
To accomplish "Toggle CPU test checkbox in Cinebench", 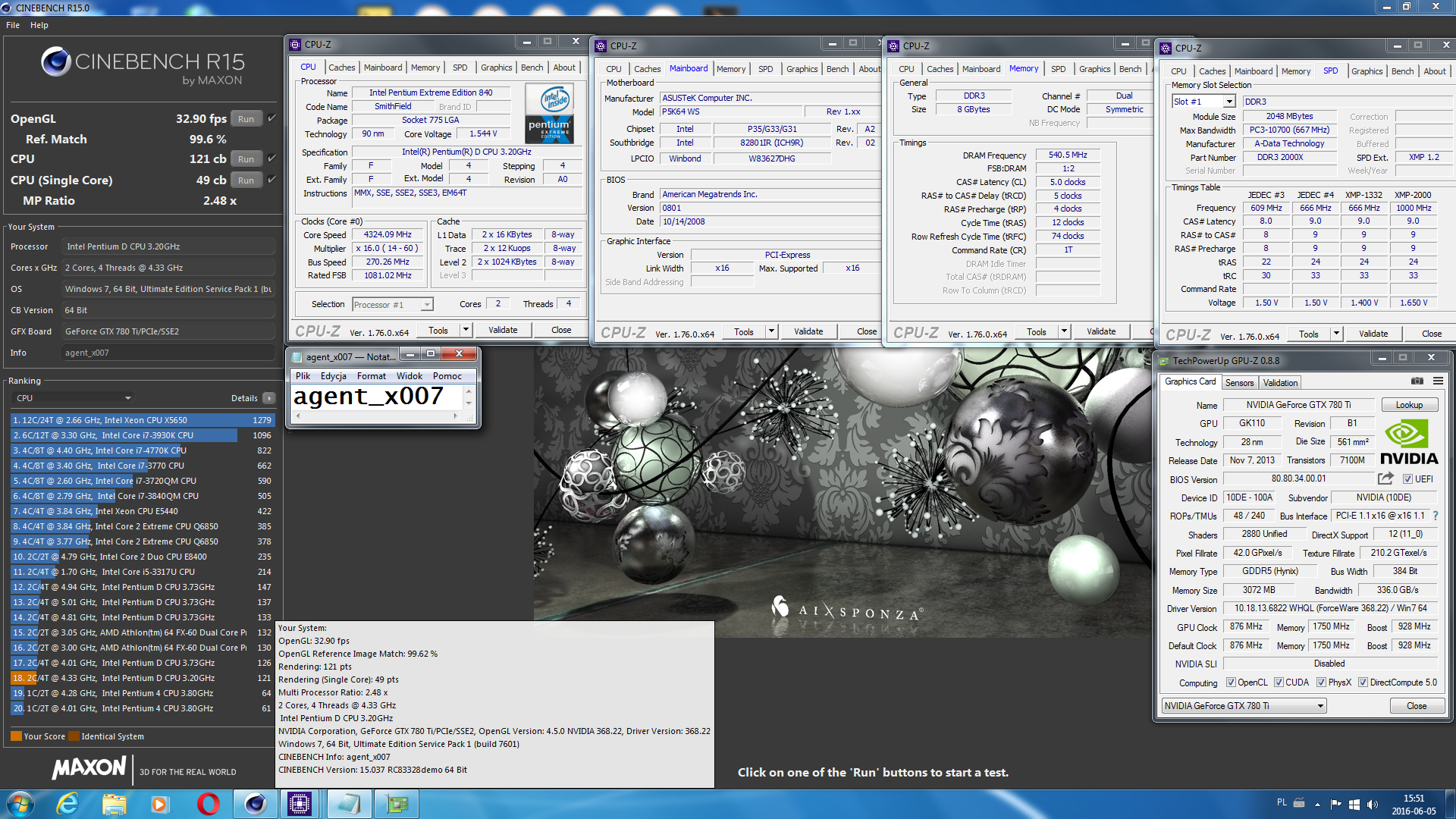I will pyautogui.click(x=271, y=158).
